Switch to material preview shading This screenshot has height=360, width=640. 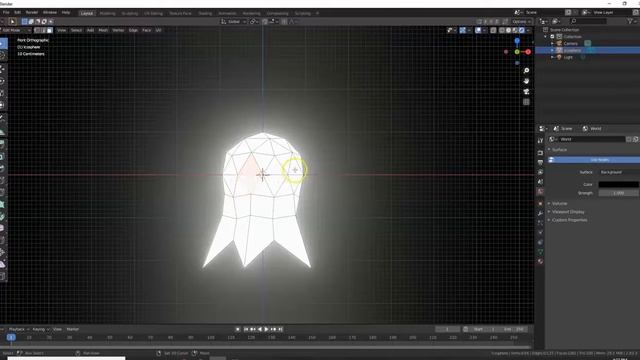(x=515, y=30)
